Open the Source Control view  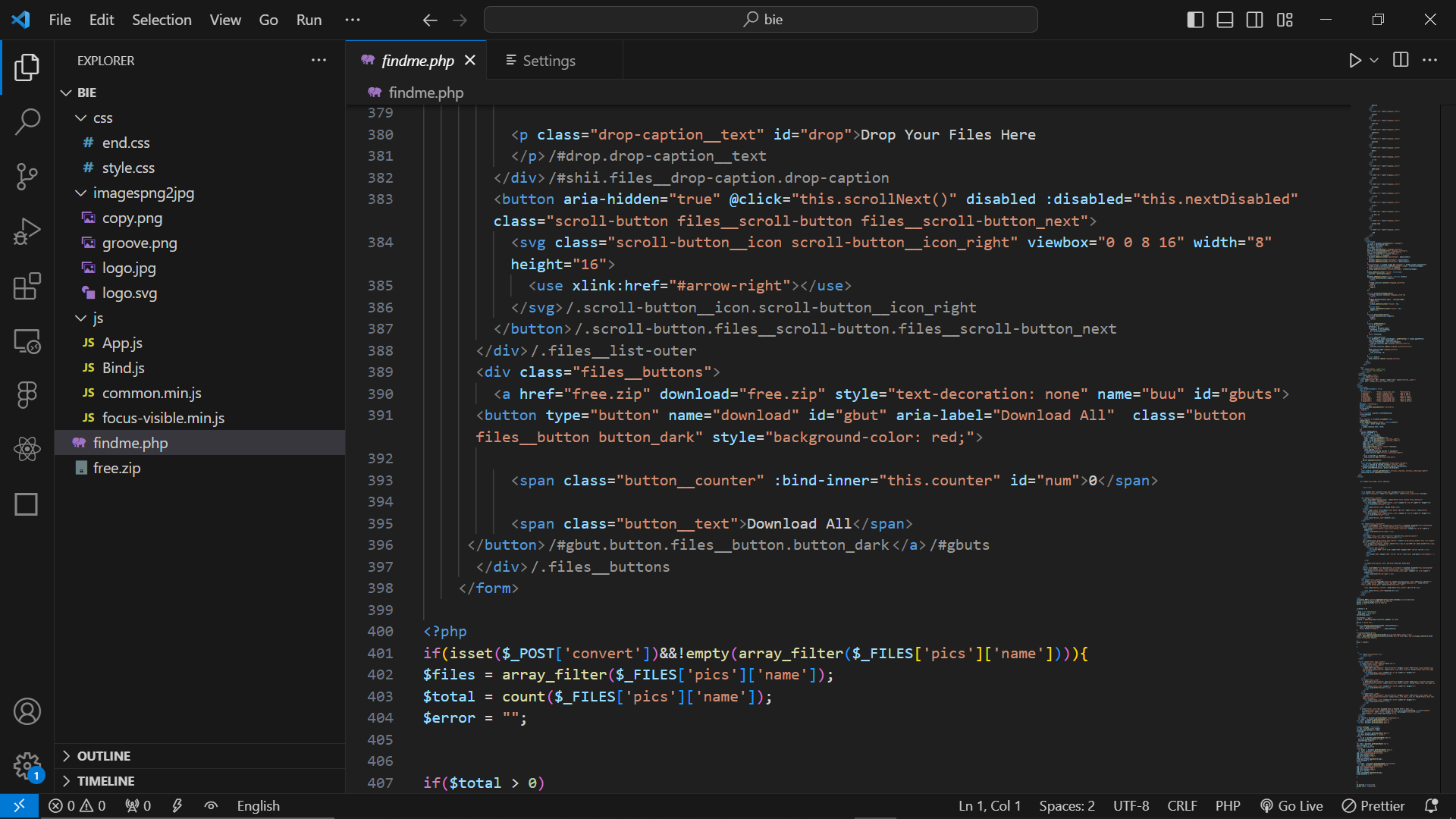point(27,176)
